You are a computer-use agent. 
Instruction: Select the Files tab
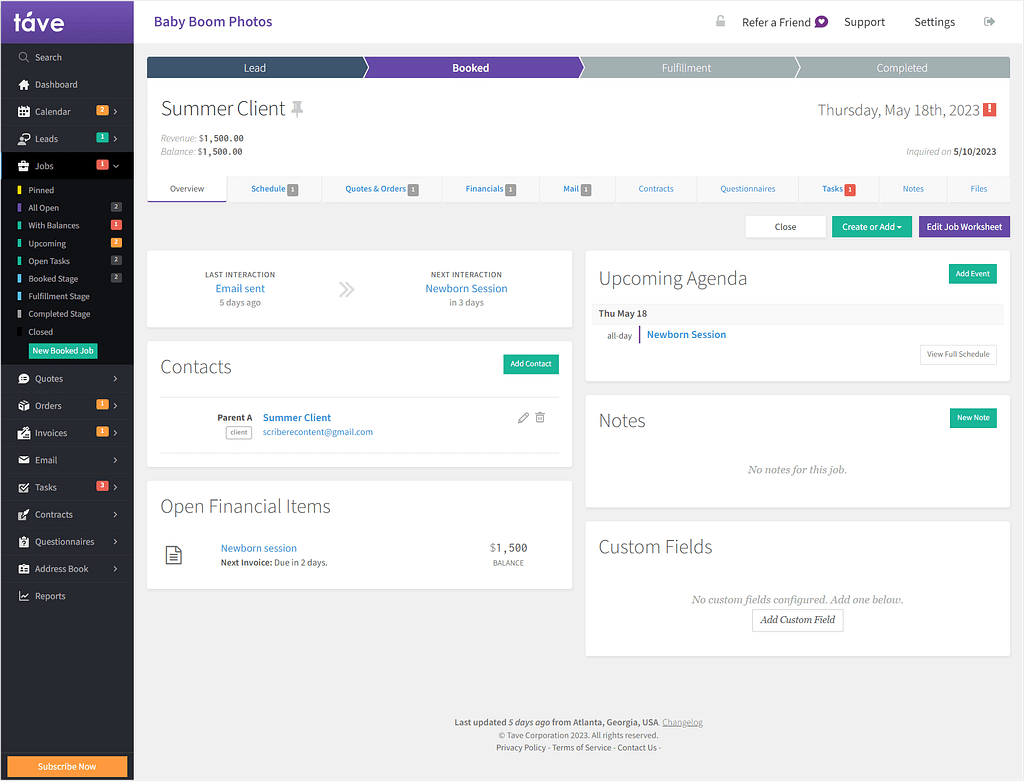(978, 189)
